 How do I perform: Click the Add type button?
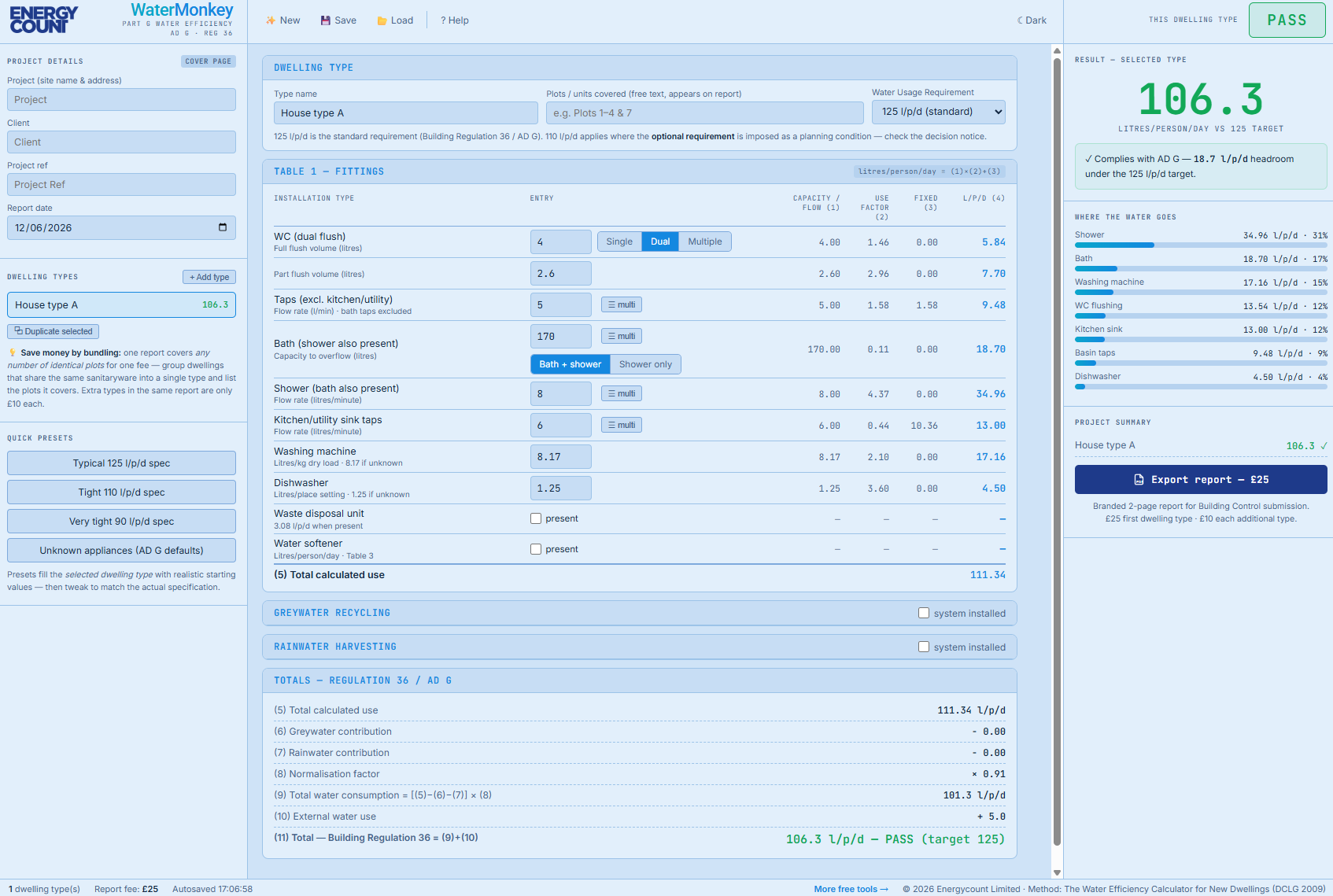click(209, 277)
